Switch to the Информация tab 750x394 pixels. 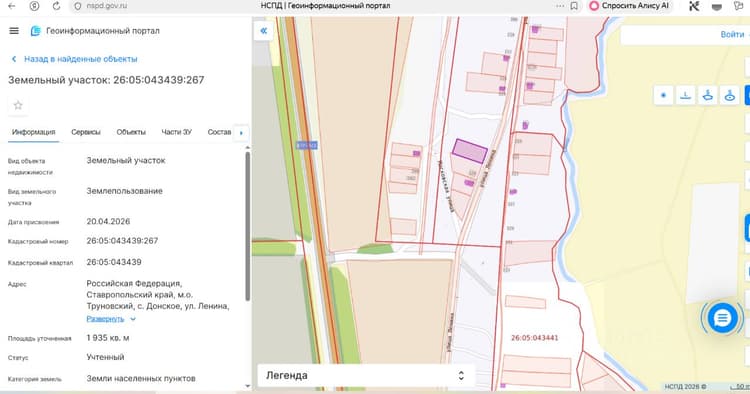33,132
